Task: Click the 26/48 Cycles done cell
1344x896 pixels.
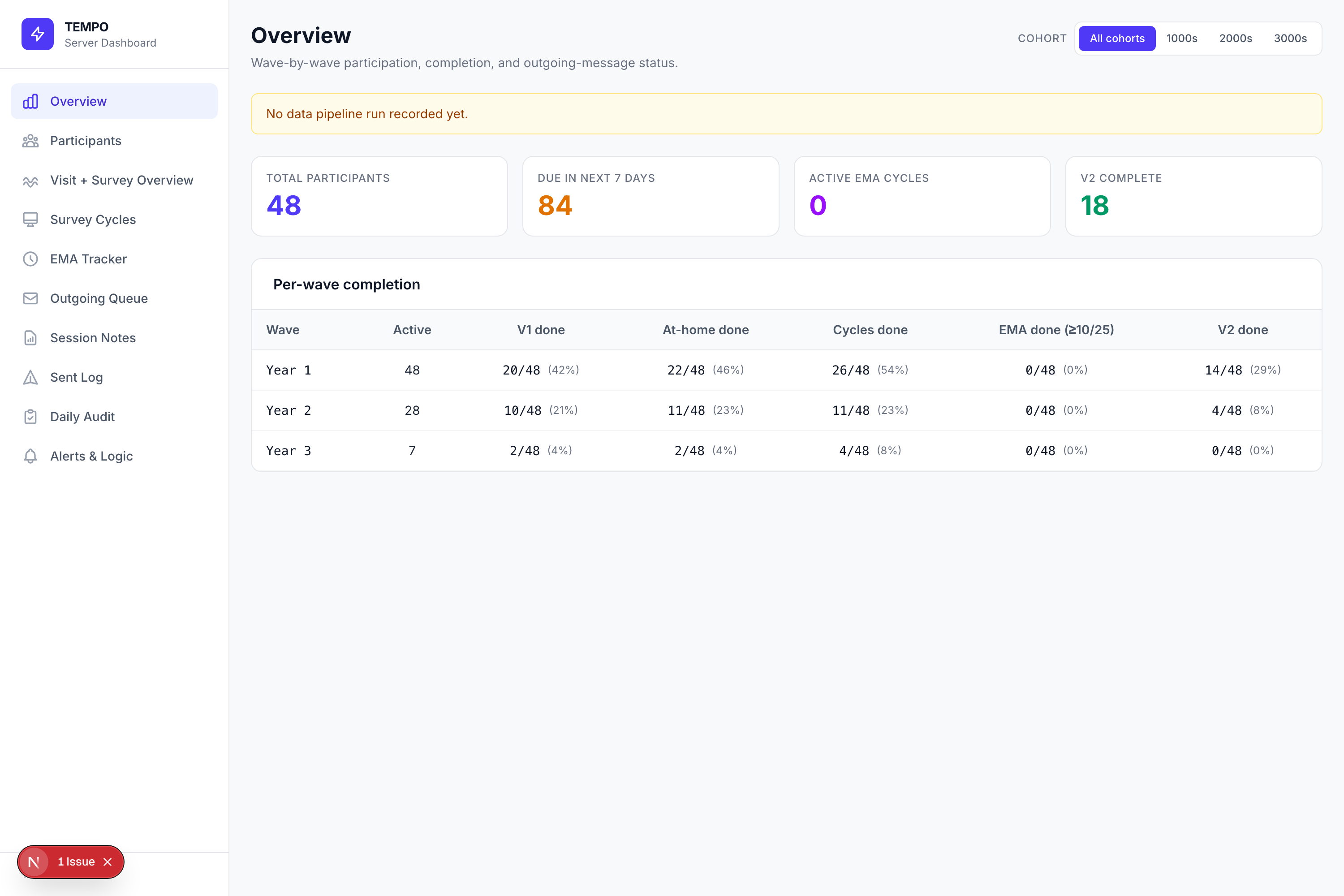Action: (870, 370)
